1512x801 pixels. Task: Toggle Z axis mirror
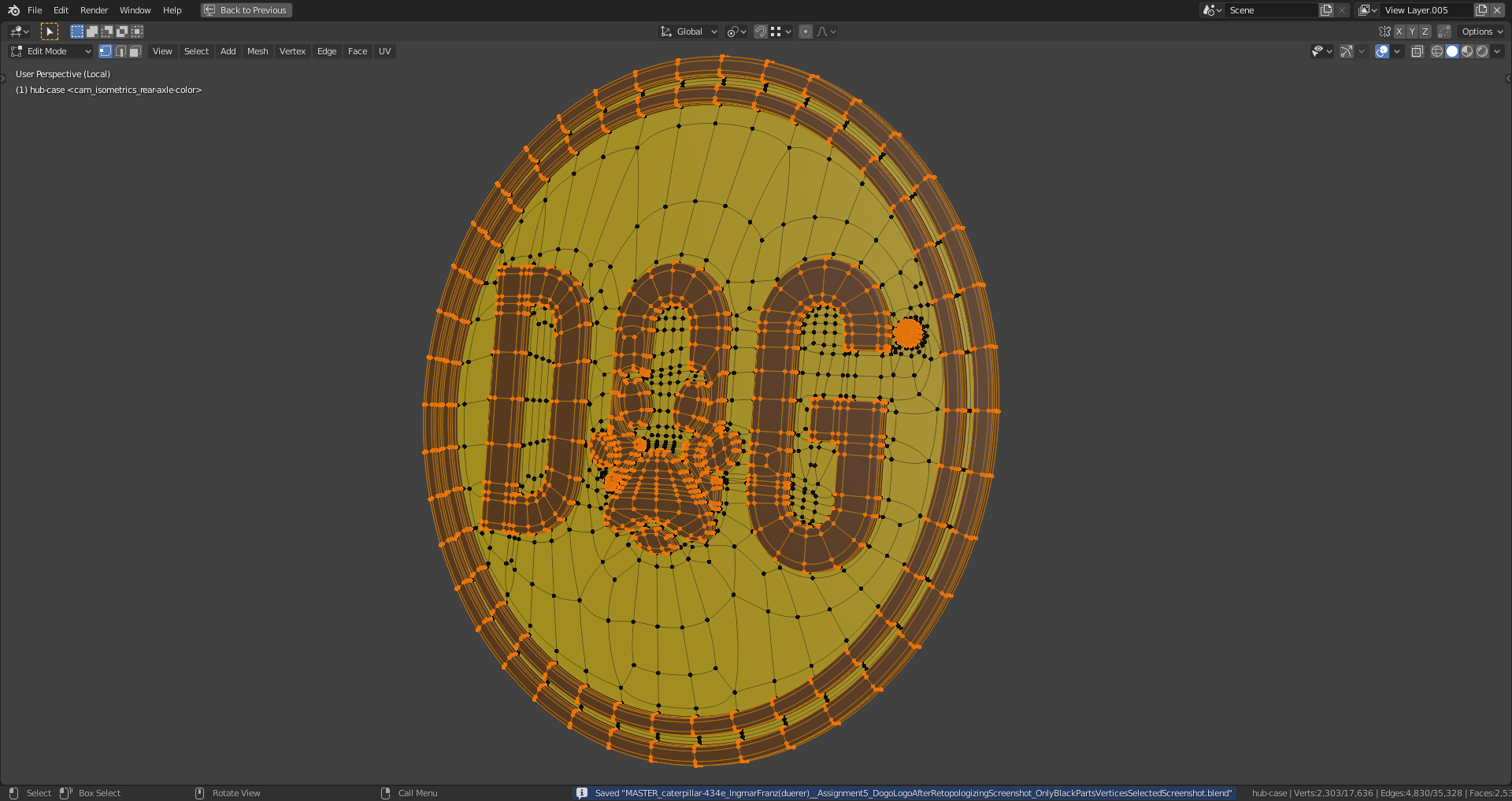point(1425,32)
